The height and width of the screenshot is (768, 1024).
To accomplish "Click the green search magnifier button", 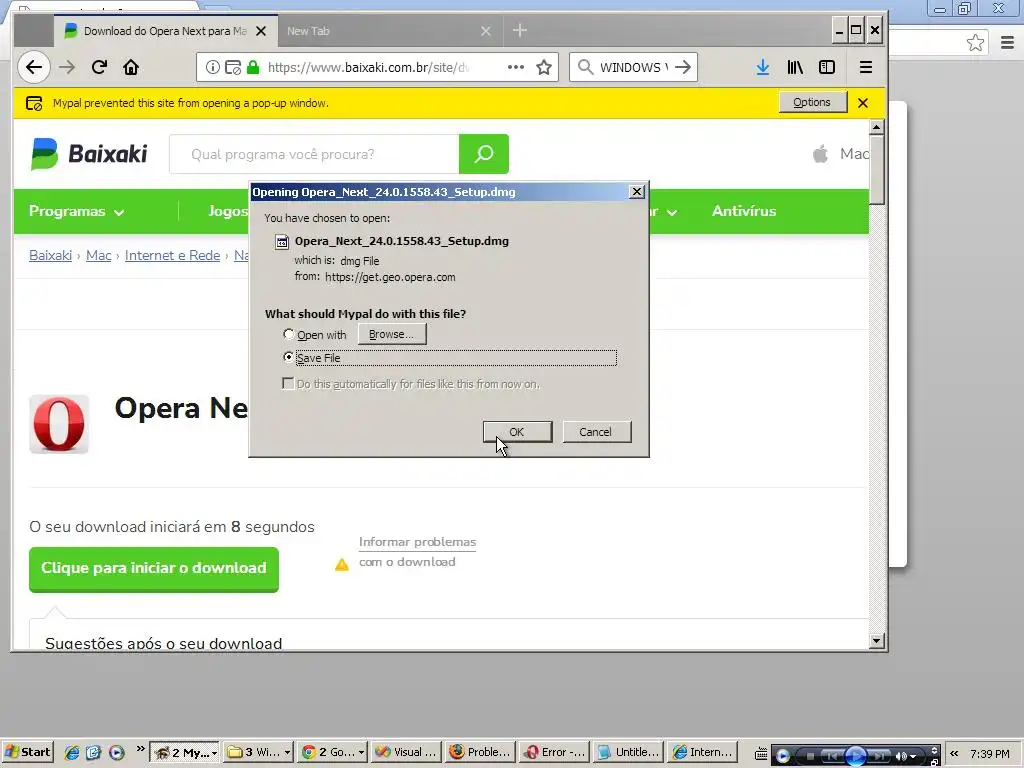I will [484, 154].
